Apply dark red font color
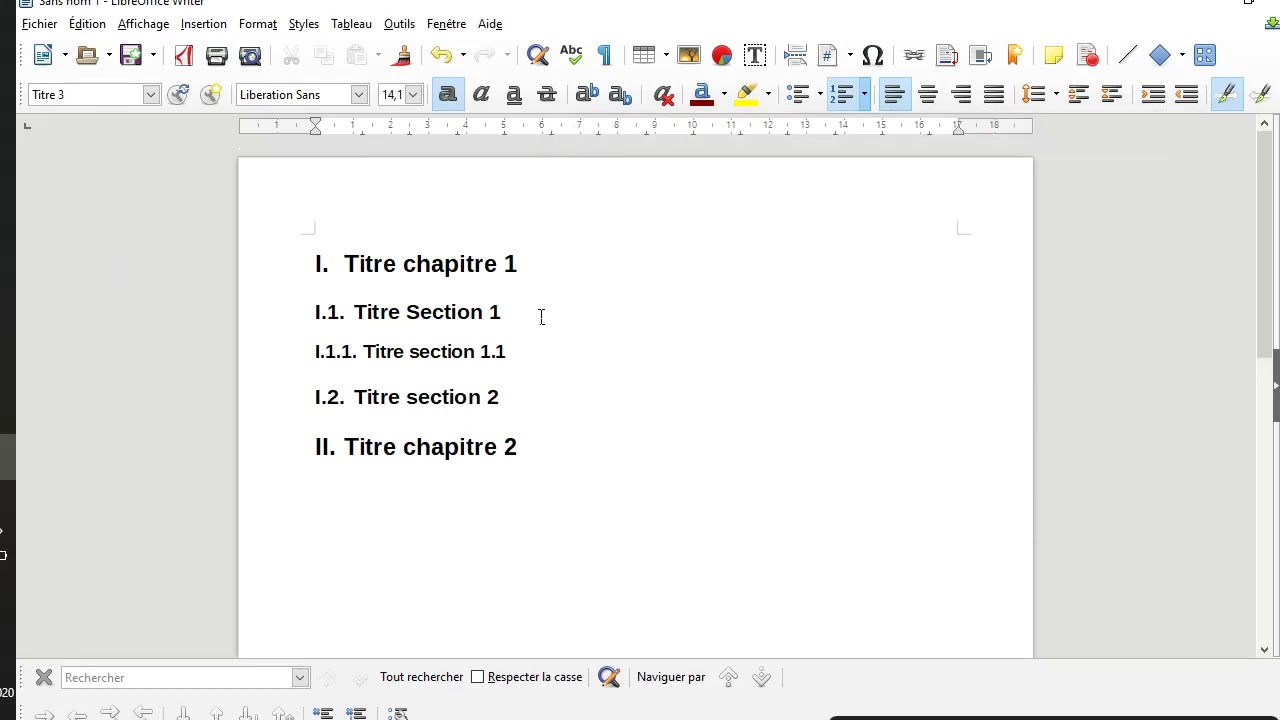 pyautogui.click(x=702, y=95)
